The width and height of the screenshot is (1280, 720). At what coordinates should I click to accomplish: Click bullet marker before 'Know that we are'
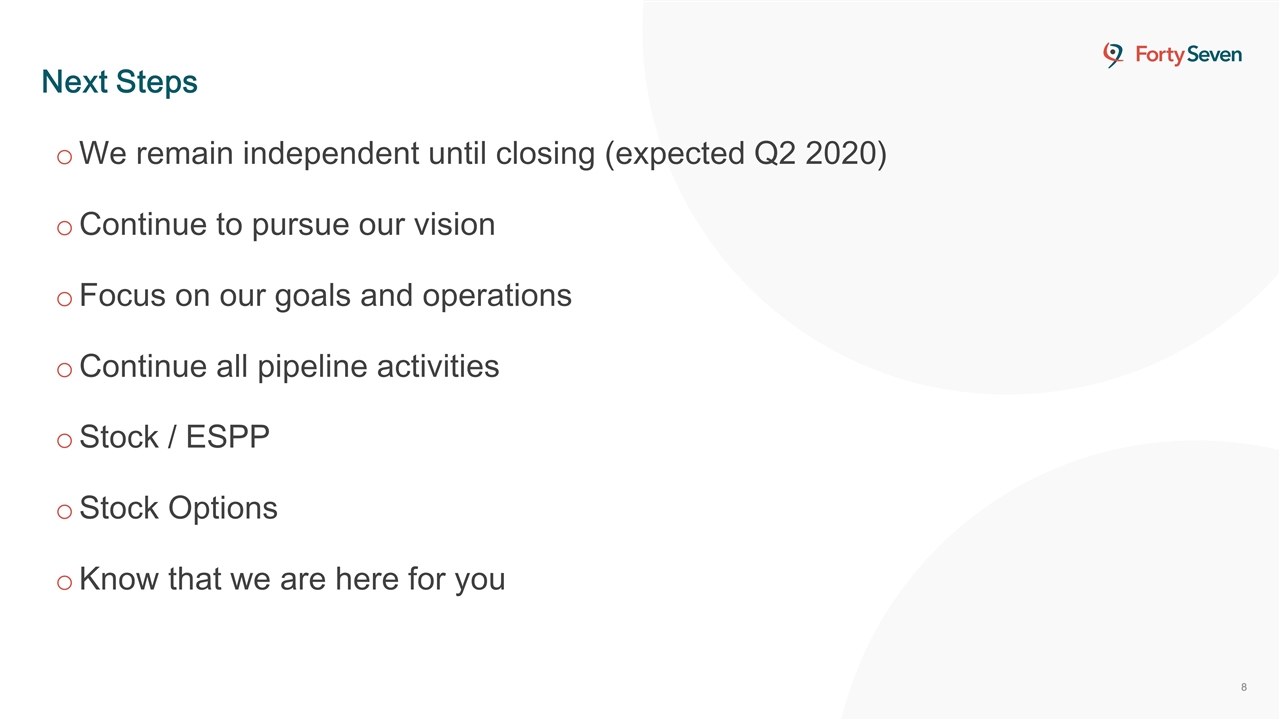pyautogui.click(x=63, y=582)
